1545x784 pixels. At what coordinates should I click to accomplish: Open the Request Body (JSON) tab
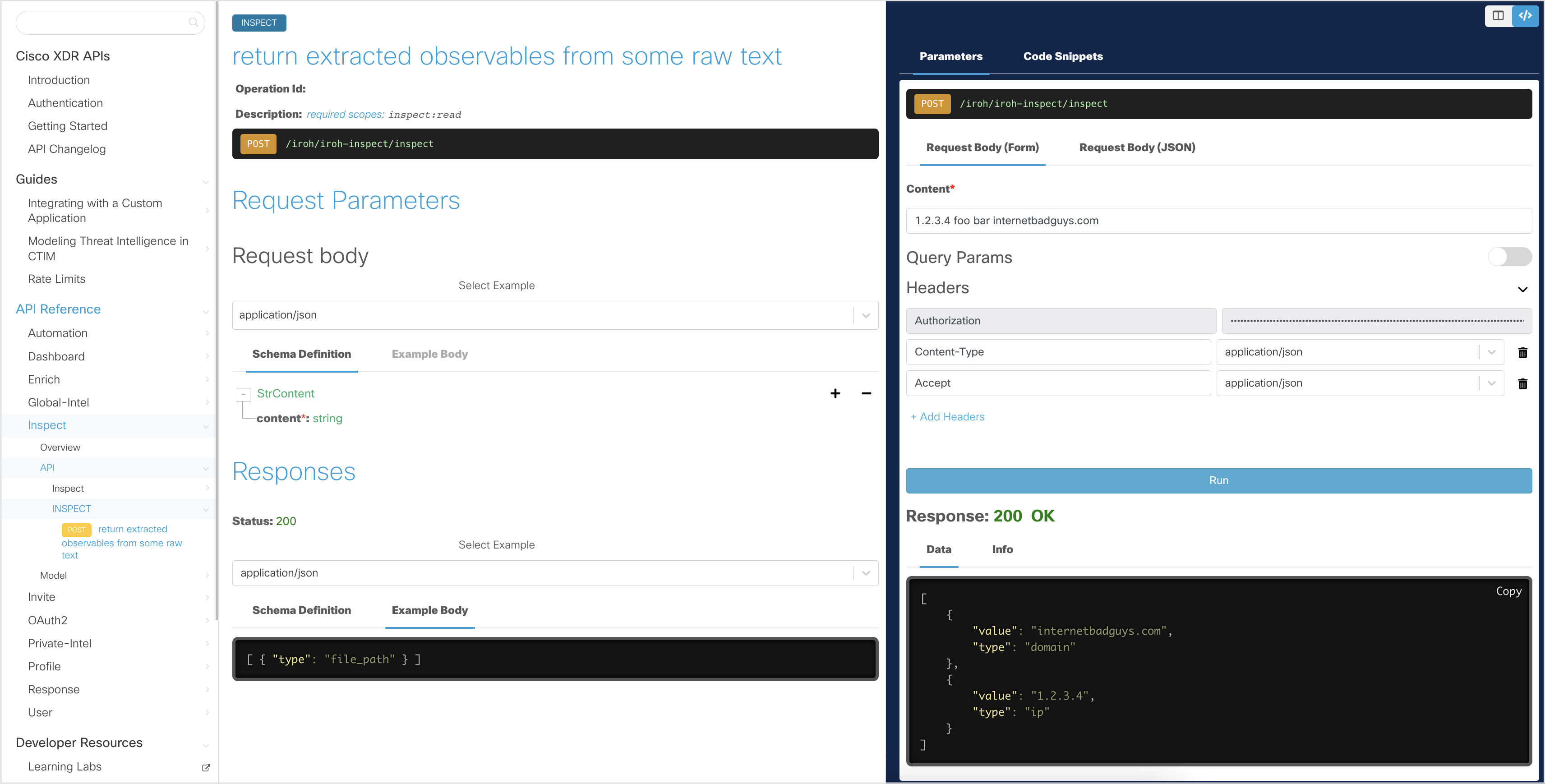coord(1137,148)
